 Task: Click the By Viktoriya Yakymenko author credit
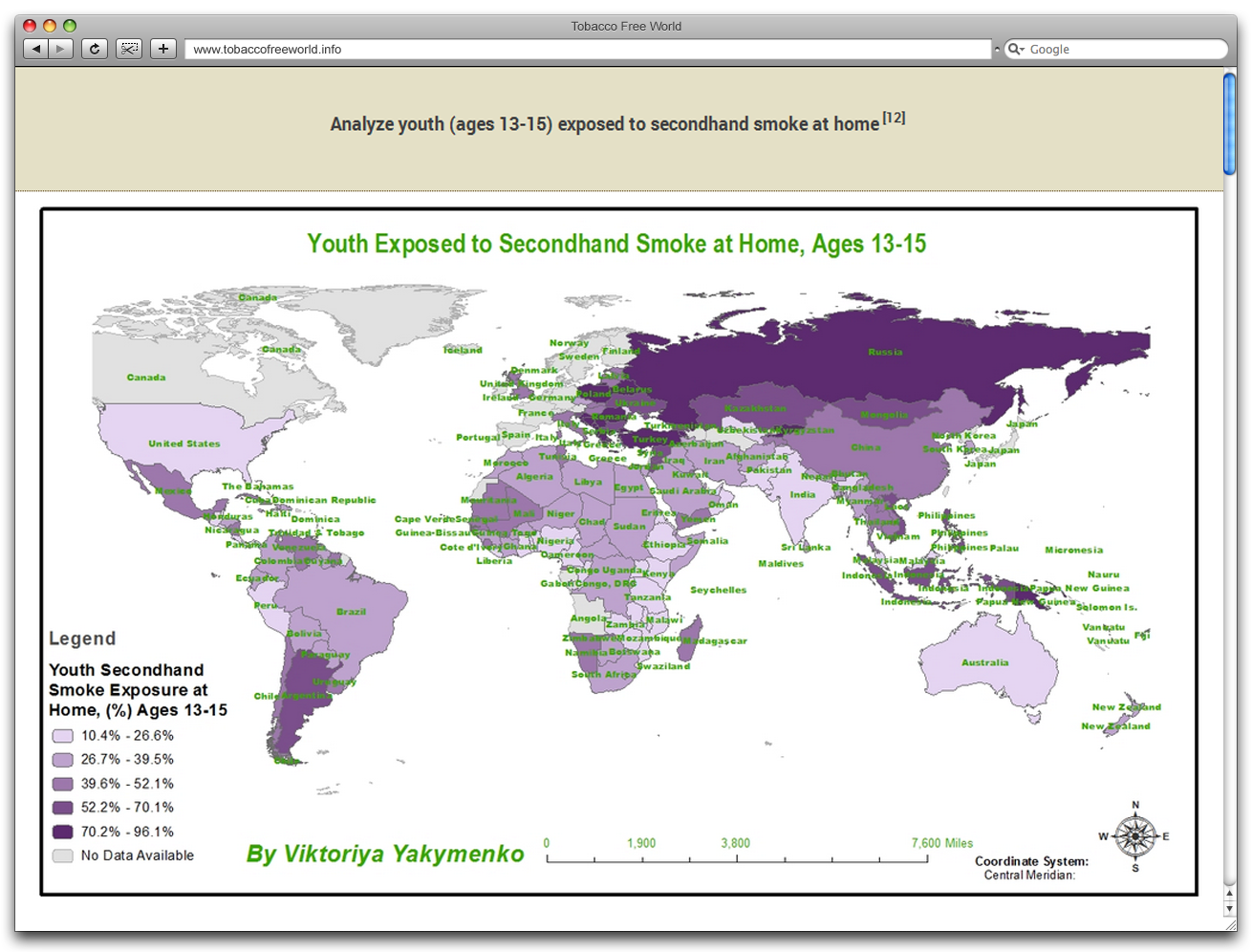pyautogui.click(x=385, y=854)
